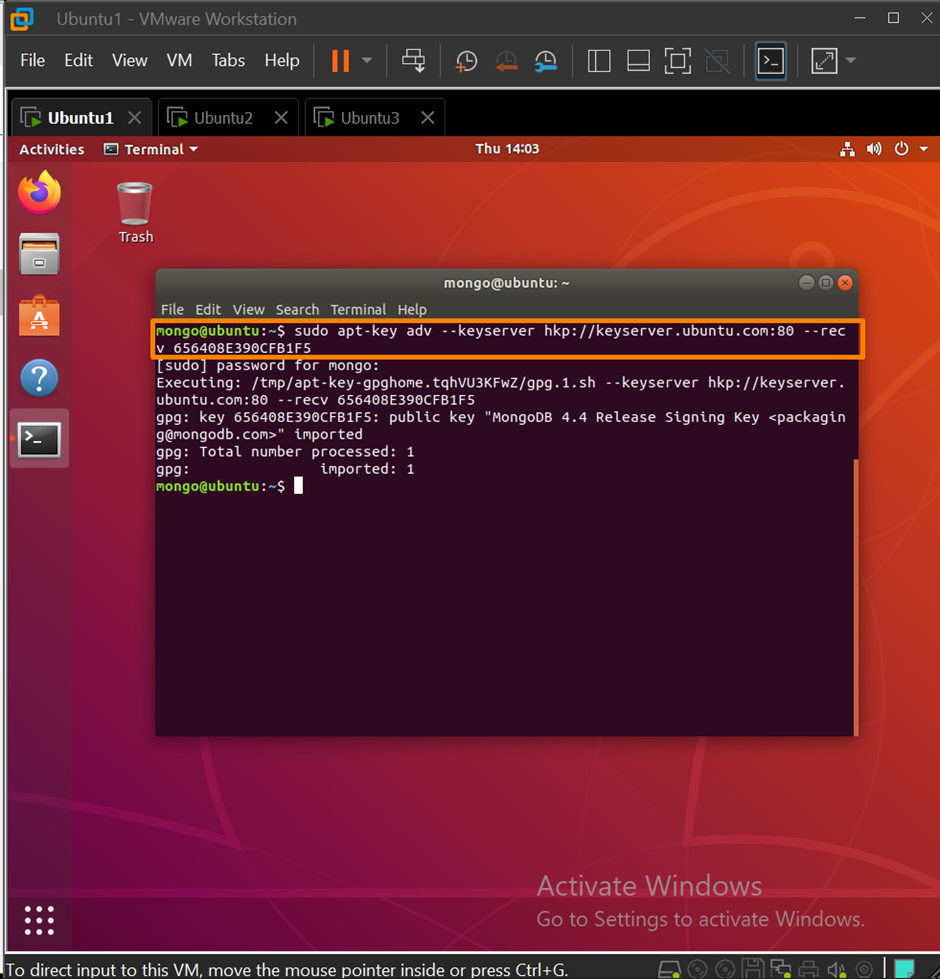Toggle the console thumbnail bar view
The height and width of the screenshot is (979, 940).
pyautogui.click(x=638, y=61)
